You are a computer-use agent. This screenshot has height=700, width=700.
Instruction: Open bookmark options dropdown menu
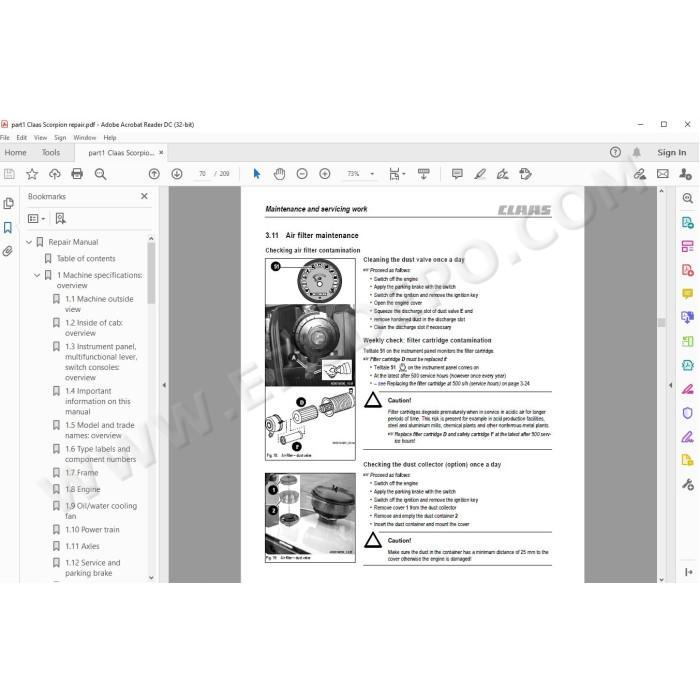pyautogui.click(x=36, y=218)
